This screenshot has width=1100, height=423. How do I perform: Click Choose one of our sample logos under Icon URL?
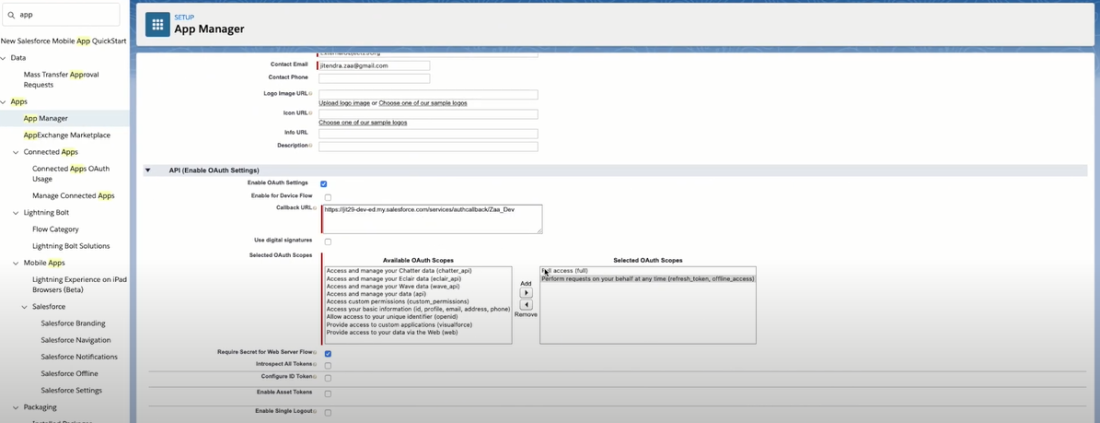(363, 123)
